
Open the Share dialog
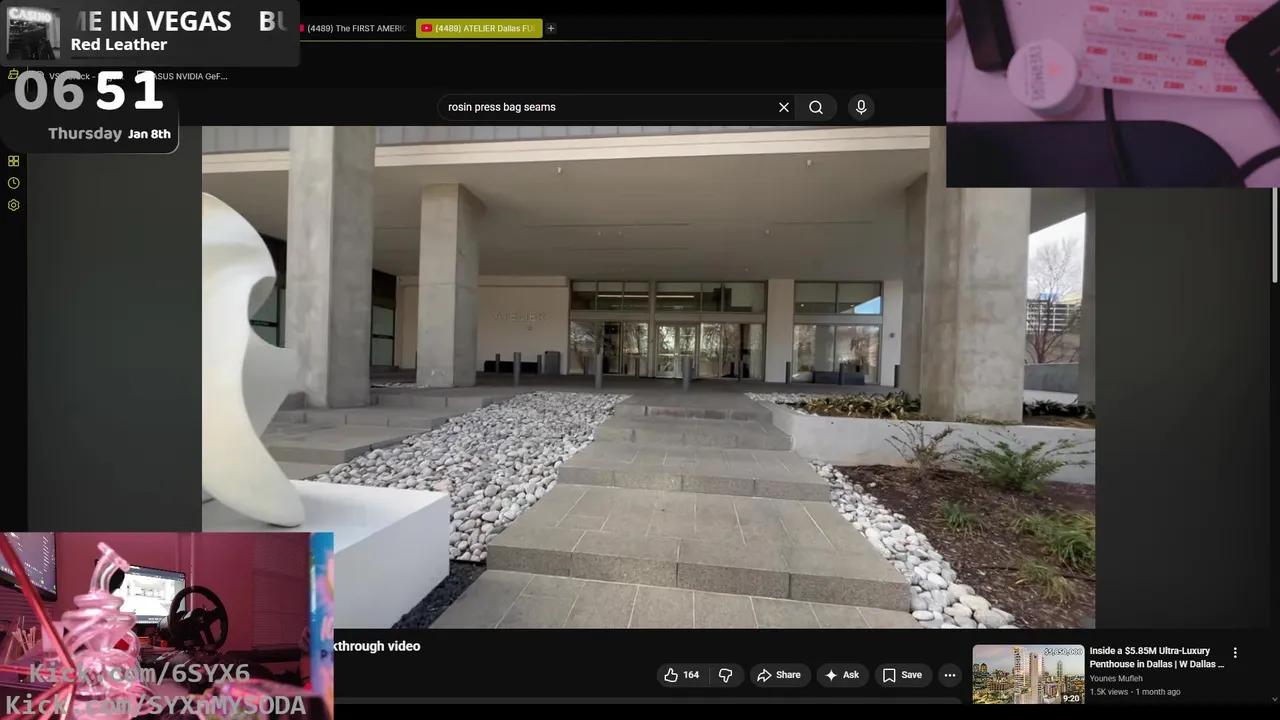(779, 675)
